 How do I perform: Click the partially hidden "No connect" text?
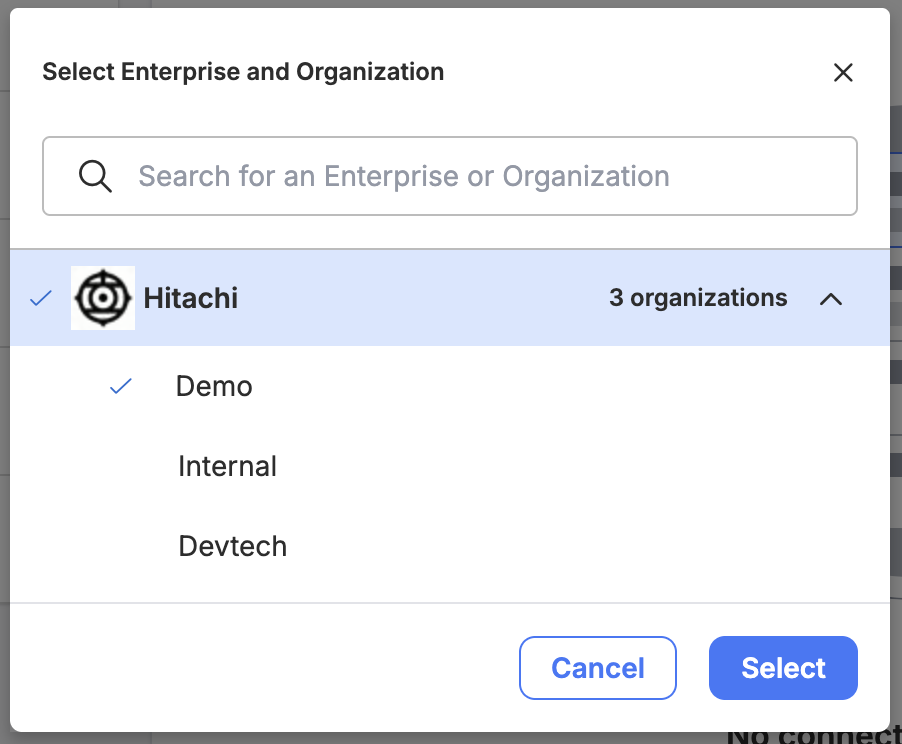point(814,738)
